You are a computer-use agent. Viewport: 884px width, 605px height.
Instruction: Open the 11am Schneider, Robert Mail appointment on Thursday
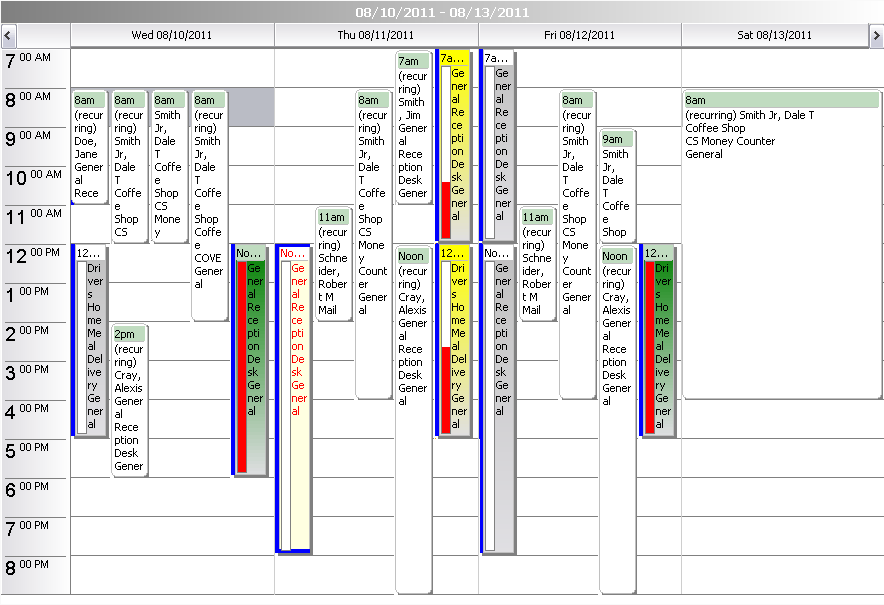click(x=333, y=265)
